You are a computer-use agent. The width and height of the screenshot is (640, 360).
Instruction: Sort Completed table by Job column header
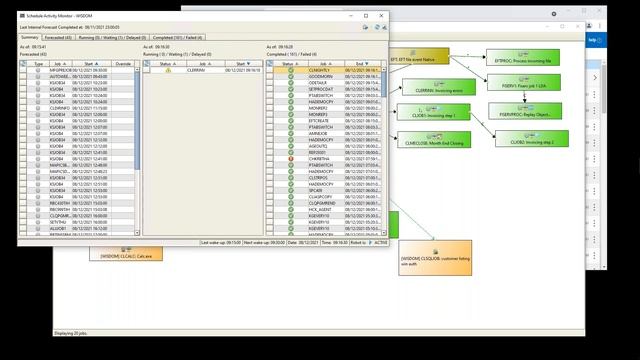[x=326, y=64]
